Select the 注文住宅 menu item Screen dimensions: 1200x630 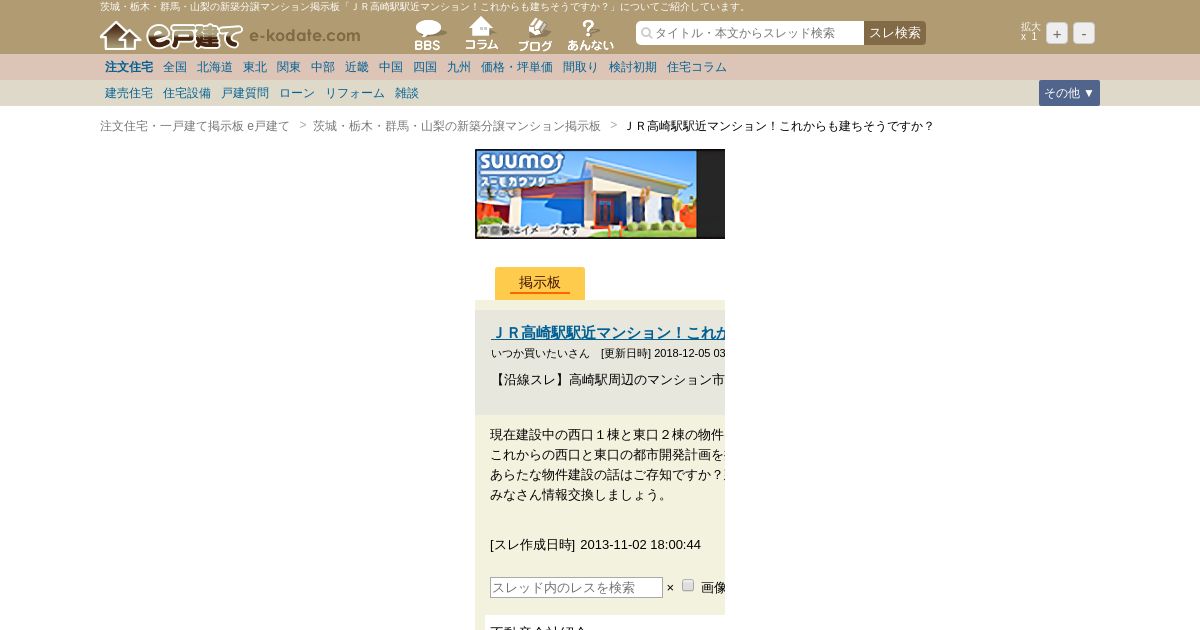(129, 67)
